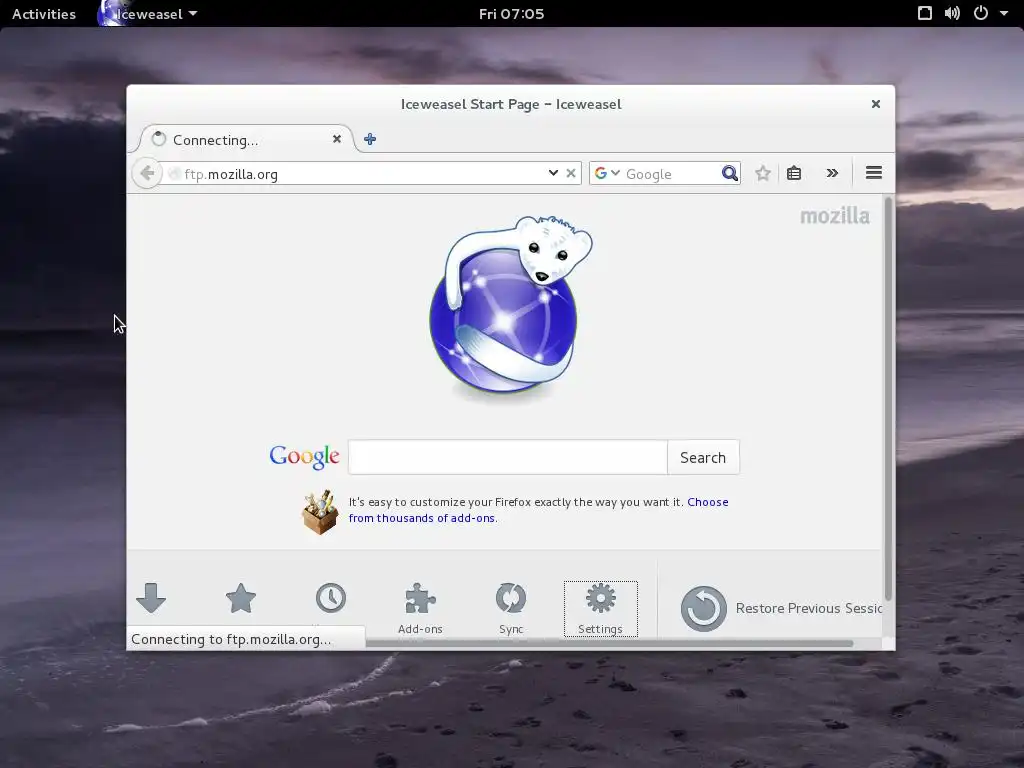Show bookmarks list icon in the toolbar
This screenshot has height=768, width=1024.
[794, 173]
